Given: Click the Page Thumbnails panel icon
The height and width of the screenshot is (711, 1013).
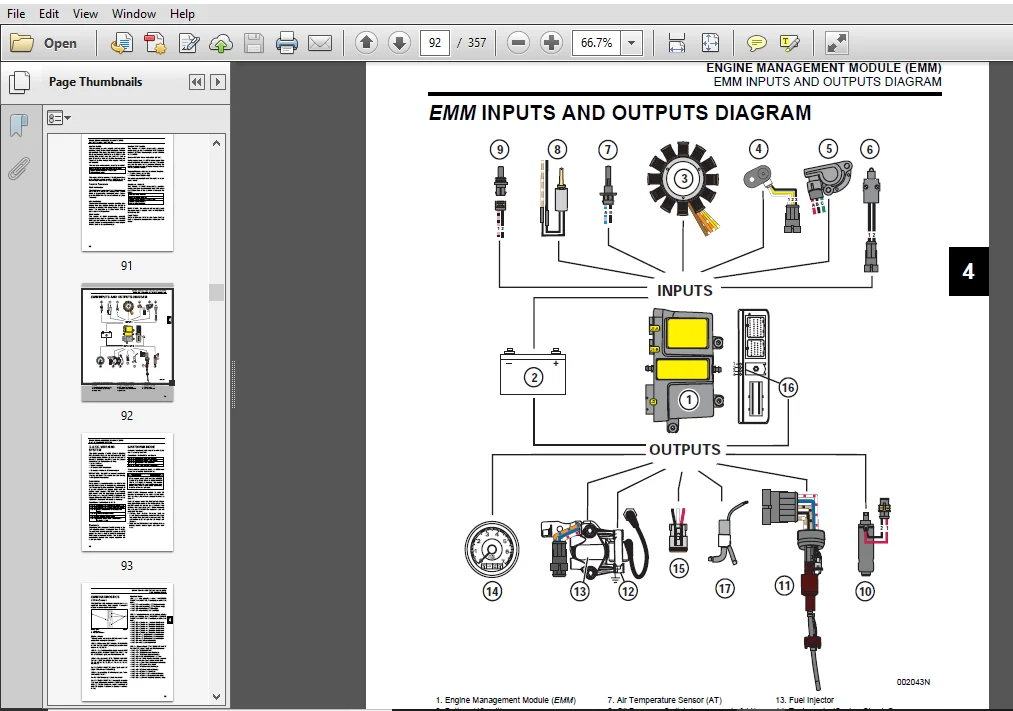Looking at the screenshot, I should pos(19,82).
